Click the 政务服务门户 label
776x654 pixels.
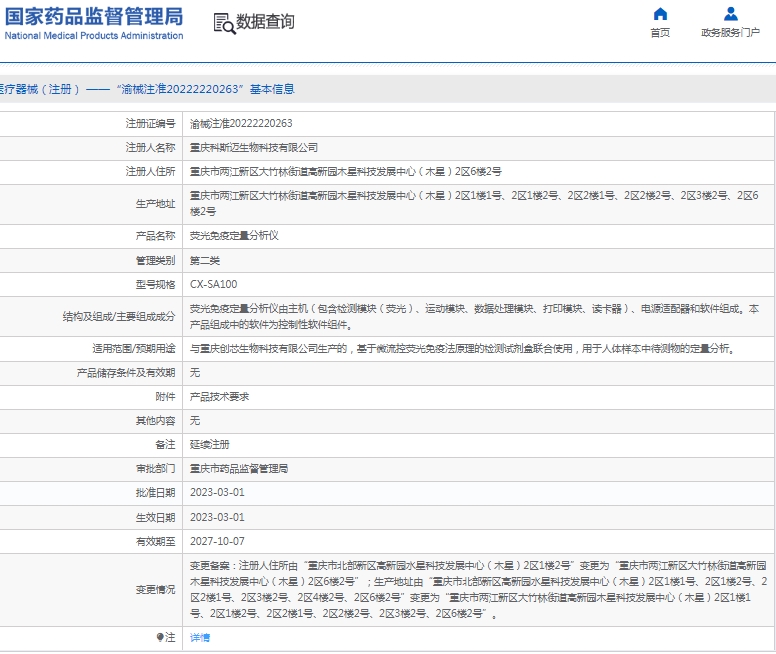730,33
